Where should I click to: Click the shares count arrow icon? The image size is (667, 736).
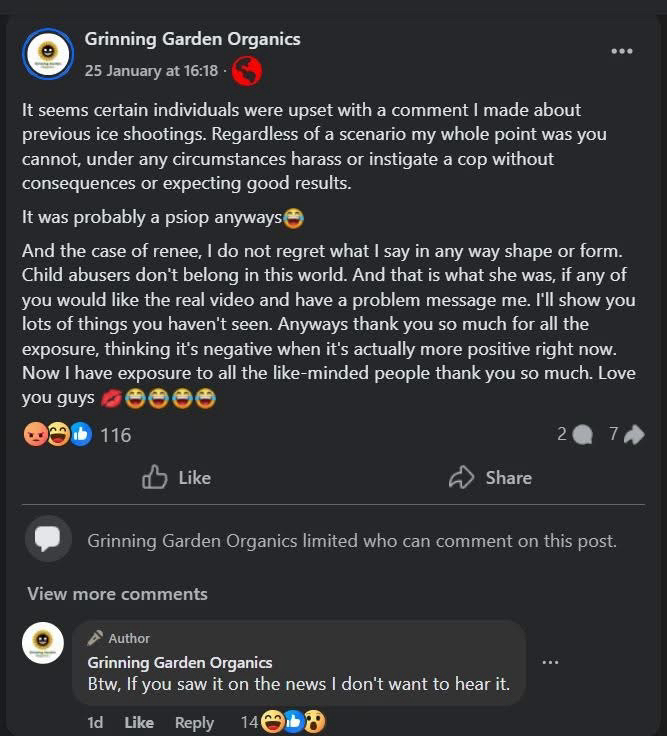(634, 434)
